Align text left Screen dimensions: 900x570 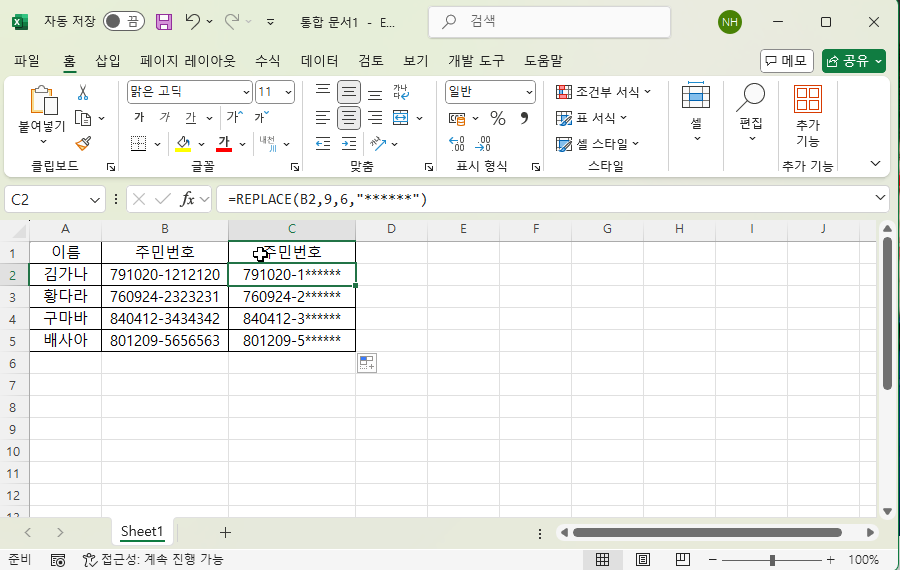[323, 118]
